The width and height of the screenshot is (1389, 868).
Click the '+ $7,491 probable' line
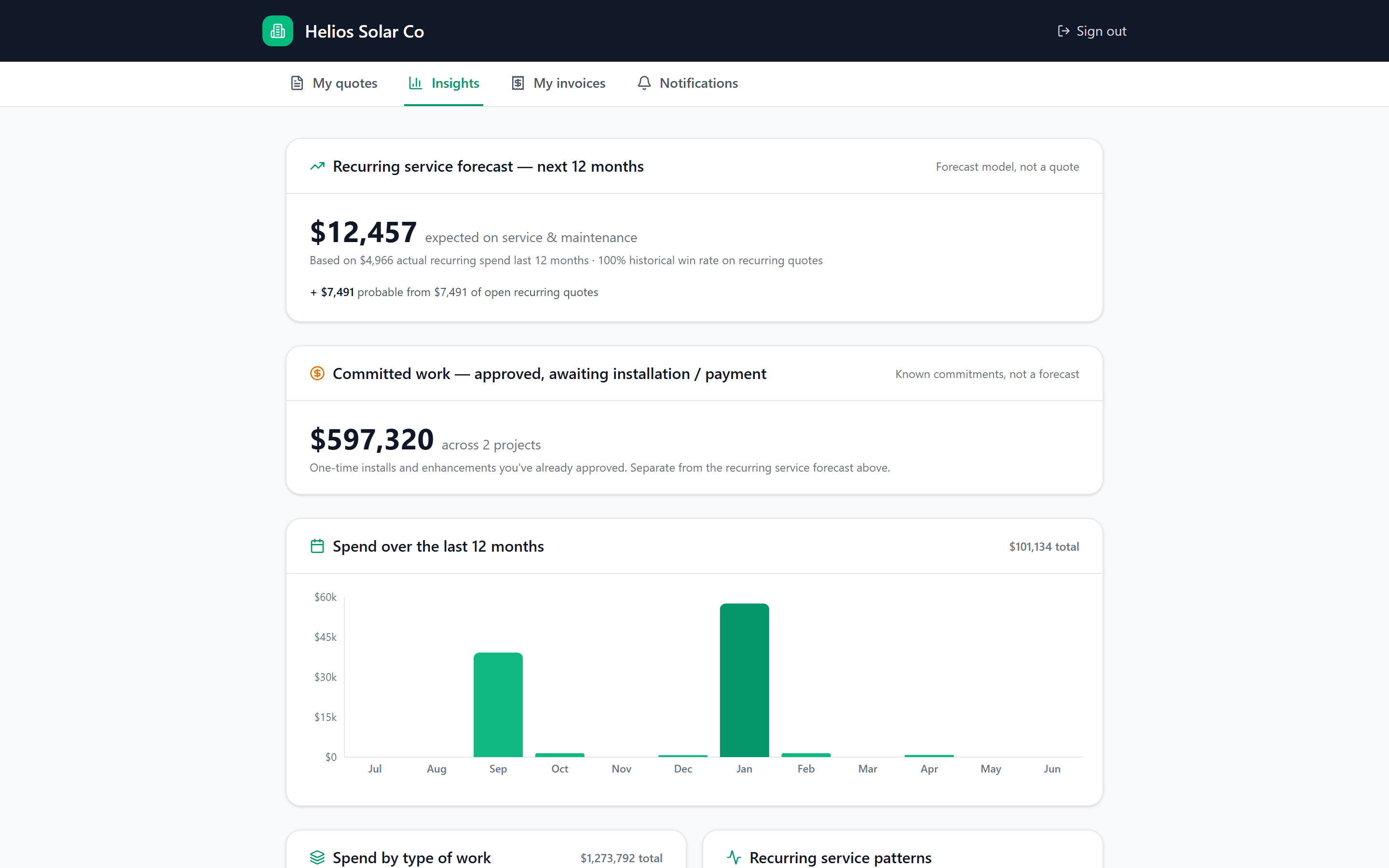click(454, 292)
